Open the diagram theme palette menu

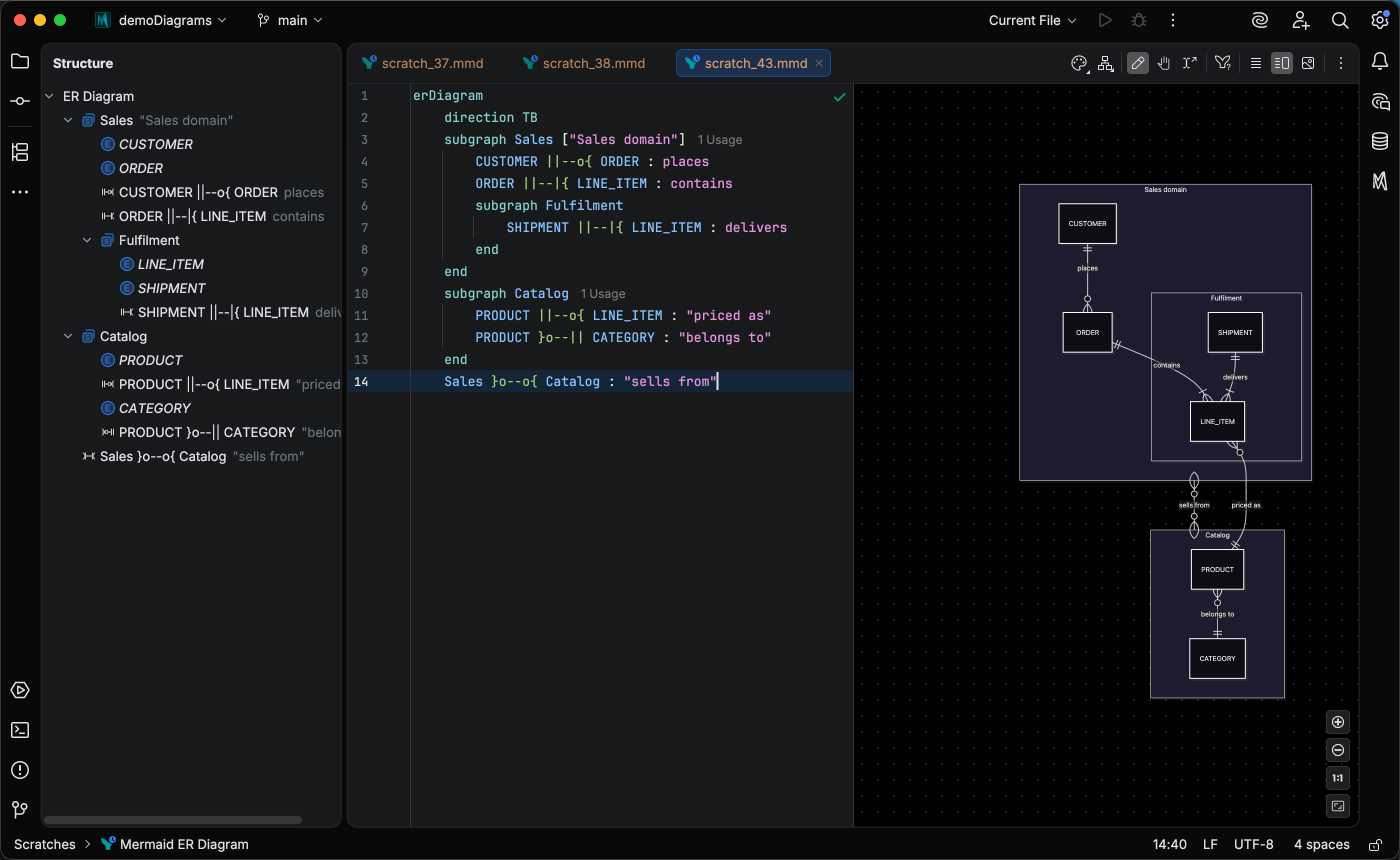tap(1079, 63)
